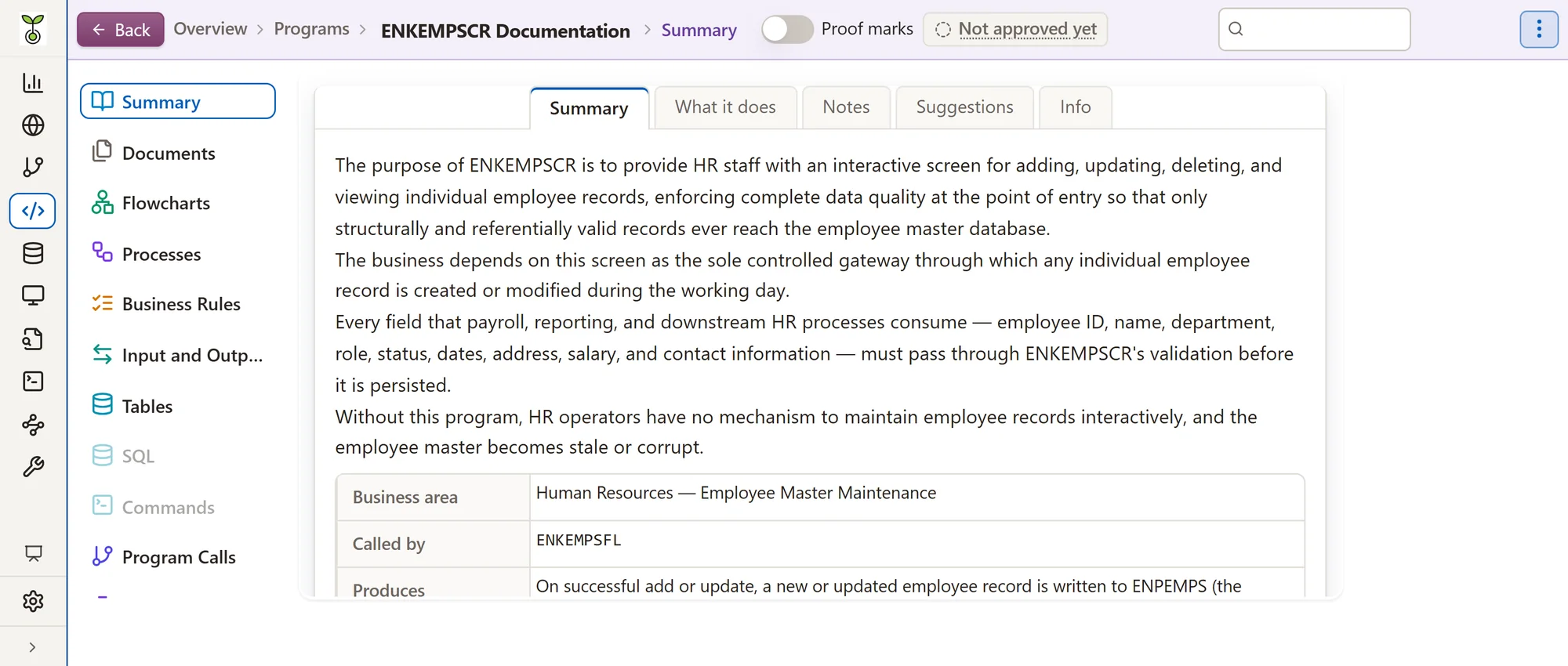Open the bar chart analytics icon
Viewport: 1568px width, 666px height.
point(33,82)
